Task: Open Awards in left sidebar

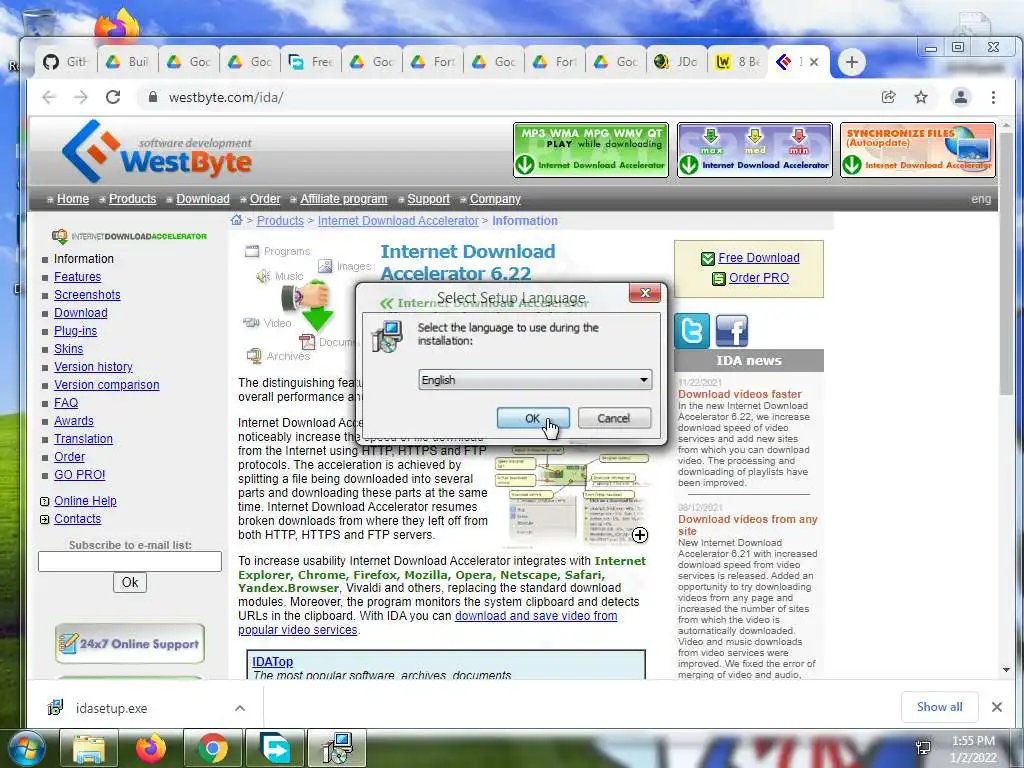Action: [x=73, y=421]
